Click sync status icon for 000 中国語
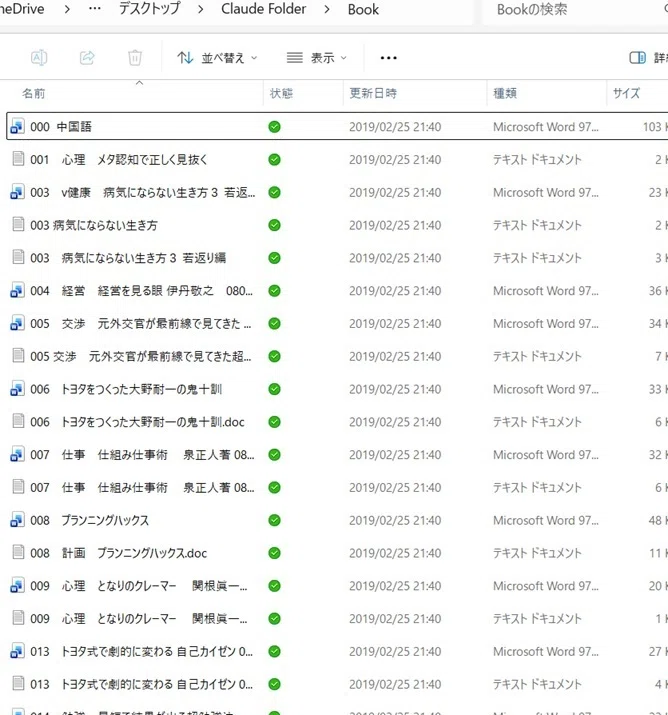This screenshot has width=668, height=715. coord(274,127)
